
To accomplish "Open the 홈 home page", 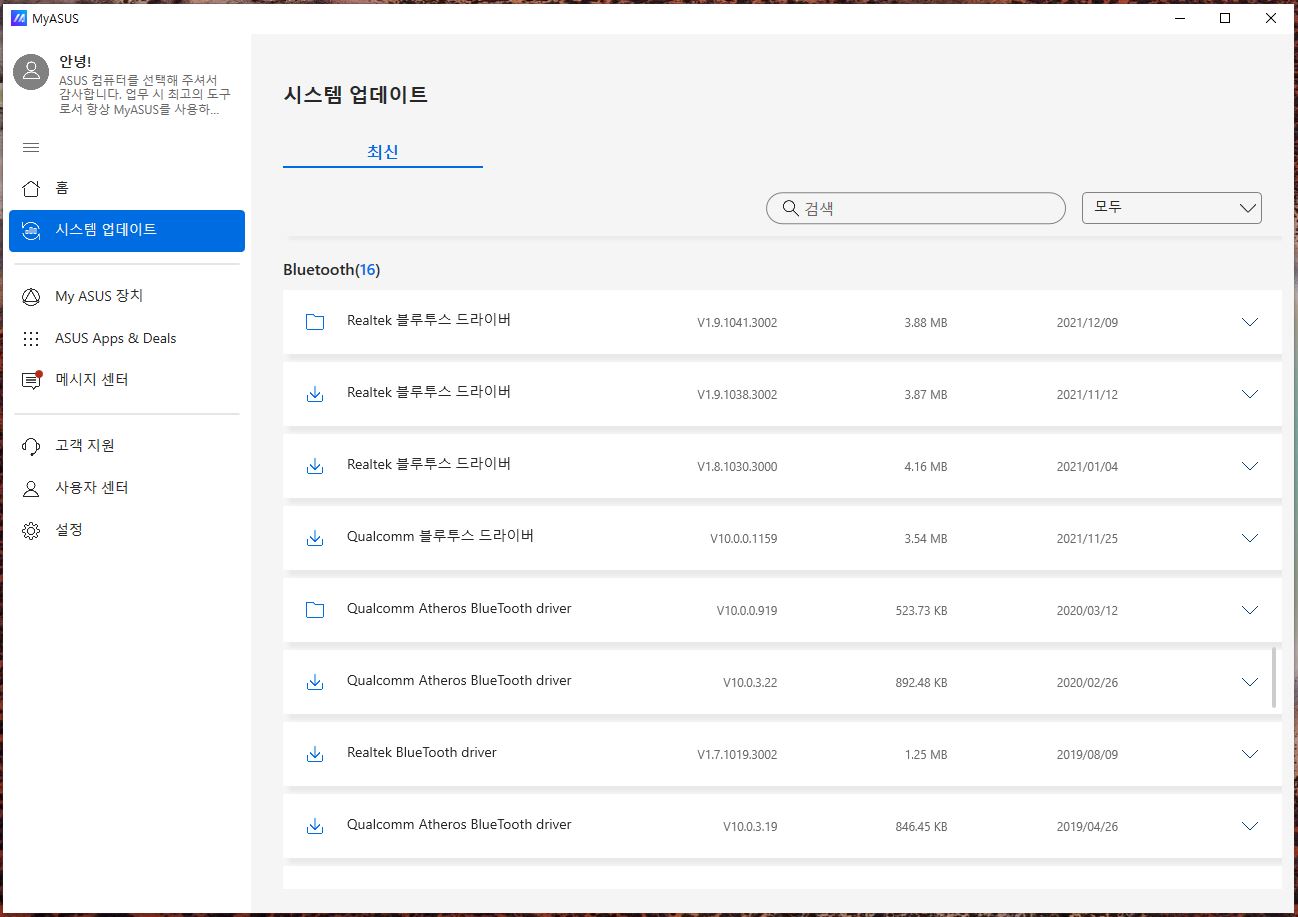I will coord(127,188).
